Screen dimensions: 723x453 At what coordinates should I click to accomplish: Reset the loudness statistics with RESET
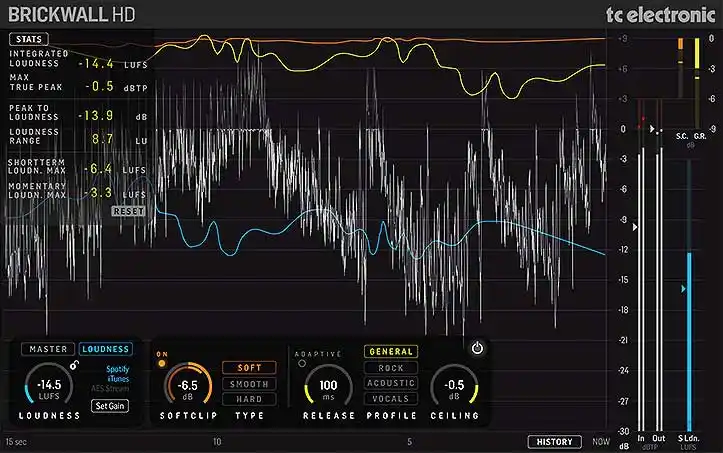tap(128, 211)
